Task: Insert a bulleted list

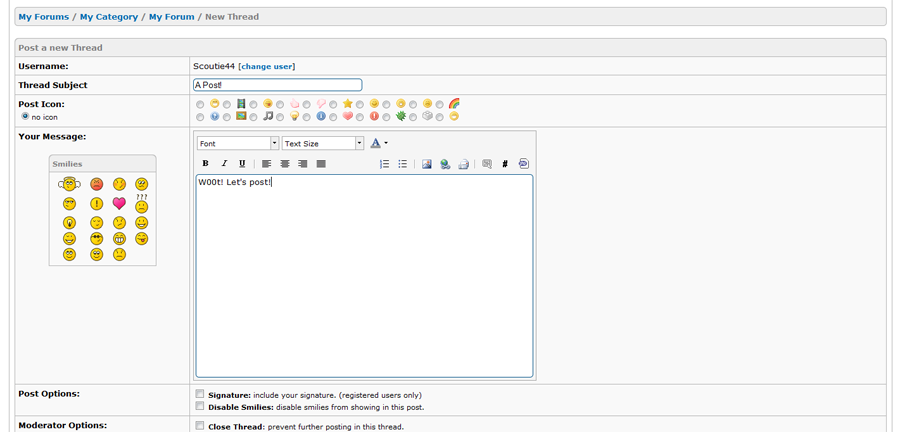Action: click(x=402, y=164)
